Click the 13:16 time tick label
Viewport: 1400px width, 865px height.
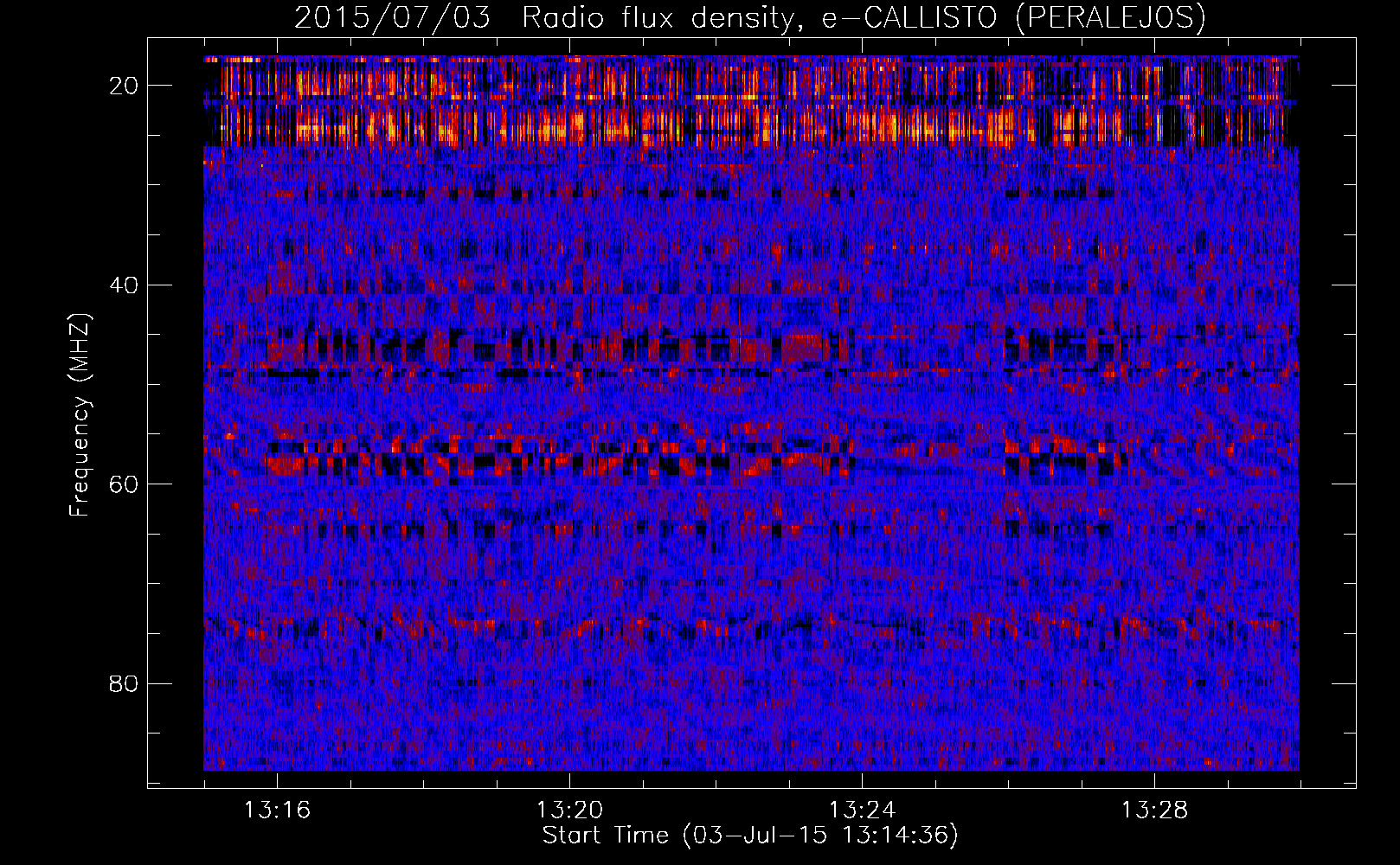277,810
